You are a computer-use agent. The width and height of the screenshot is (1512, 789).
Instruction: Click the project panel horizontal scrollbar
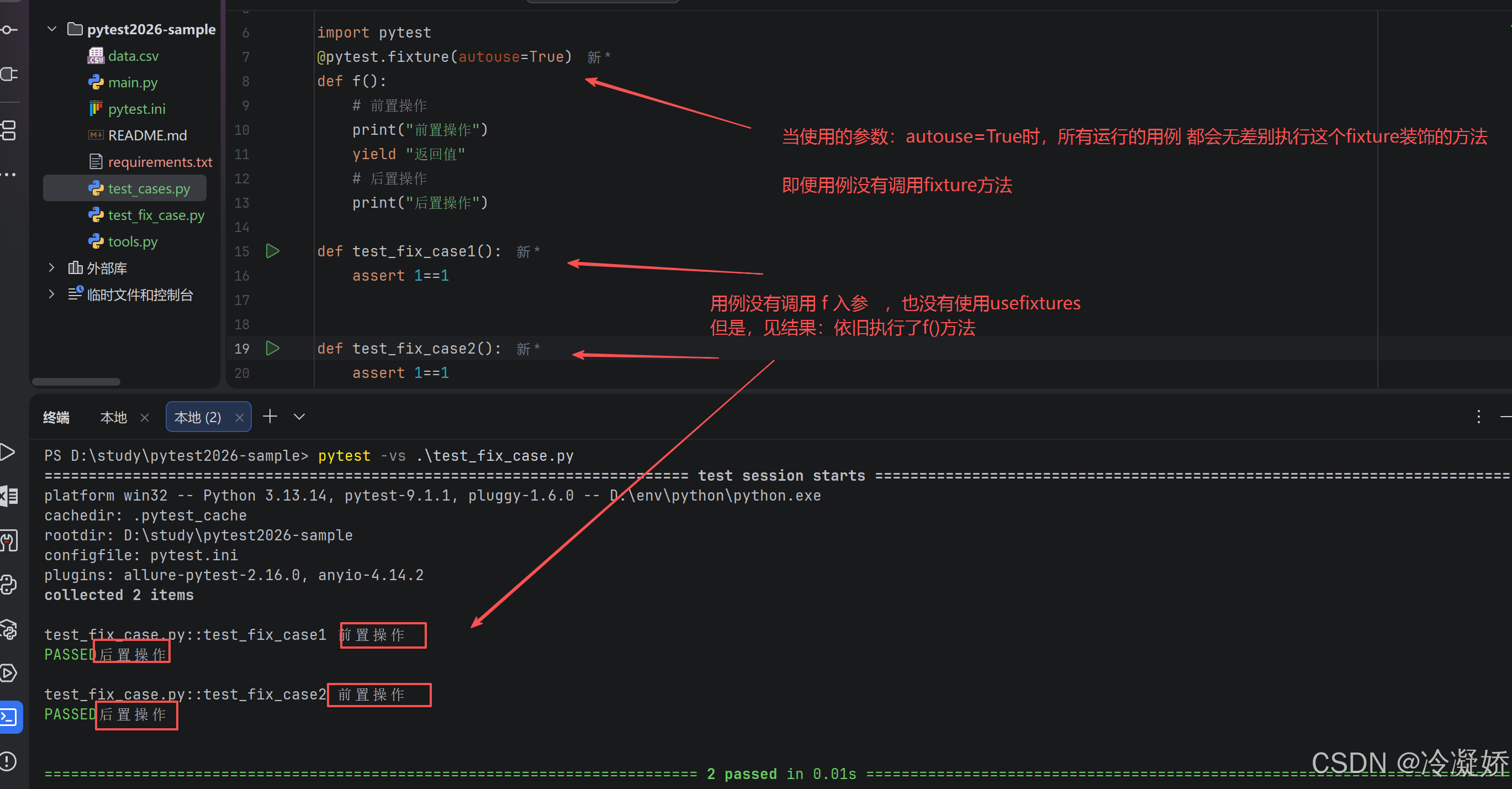click(x=76, y=382)
